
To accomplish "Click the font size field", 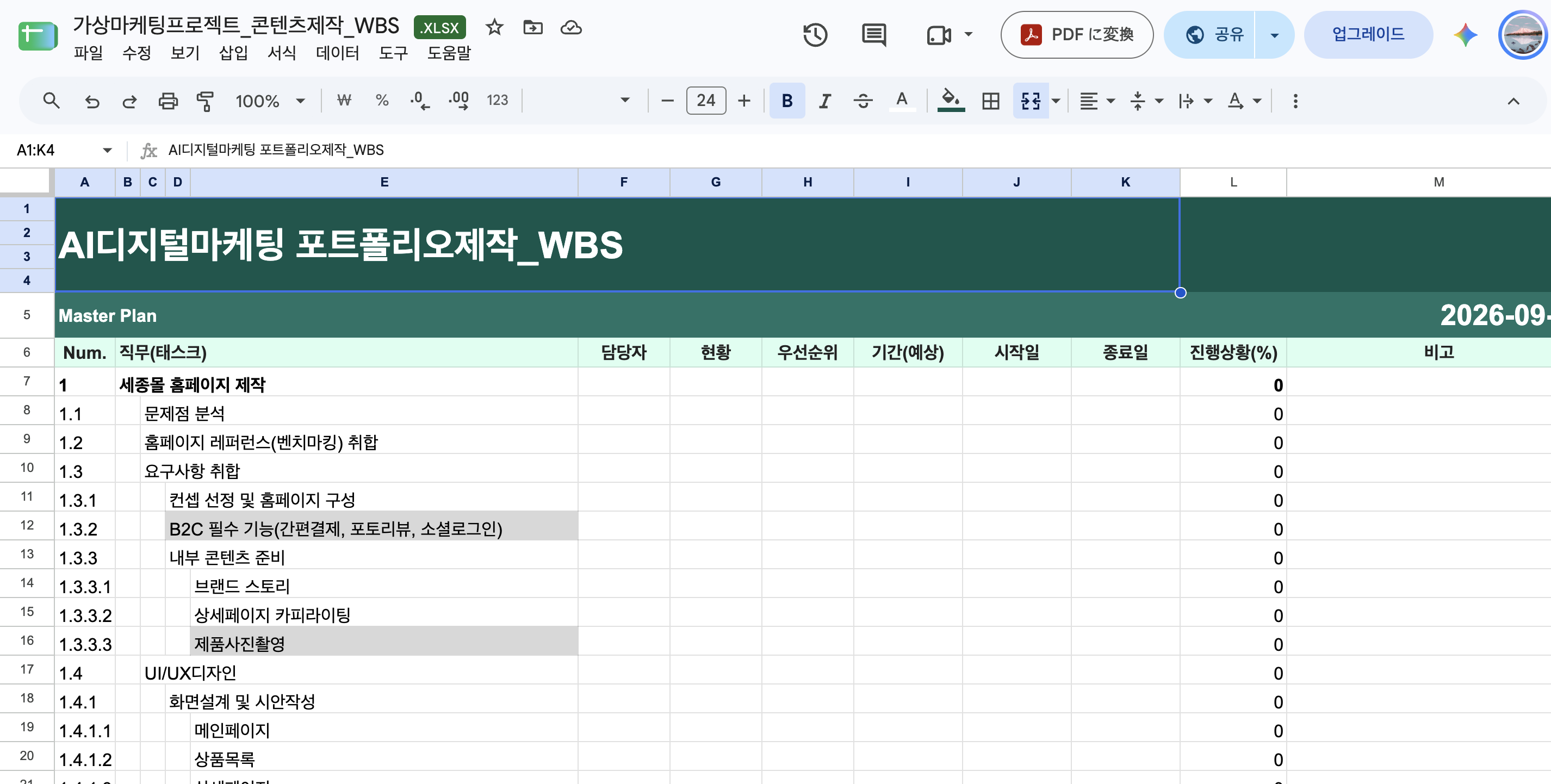I will tap(706, 101).
